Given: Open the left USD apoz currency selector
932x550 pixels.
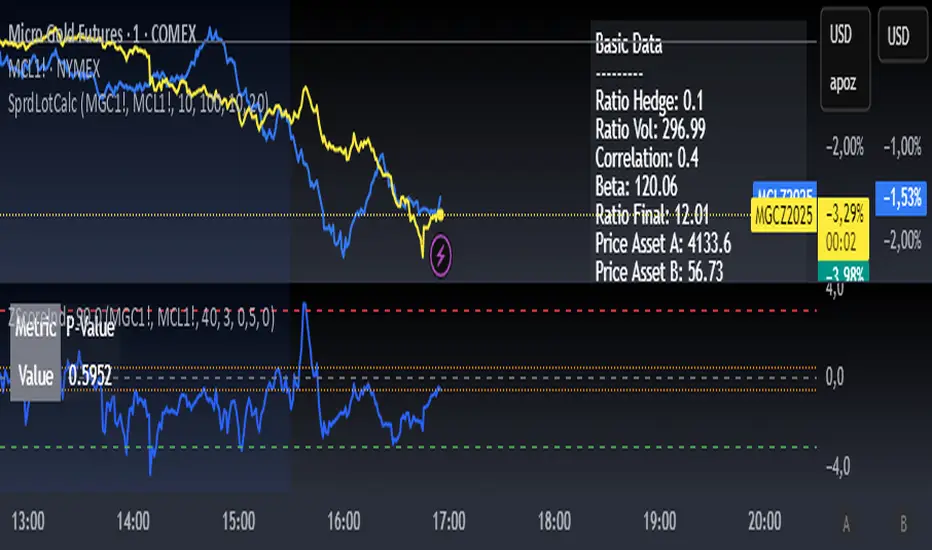Looking at the screenshot, I should (845, 59).
